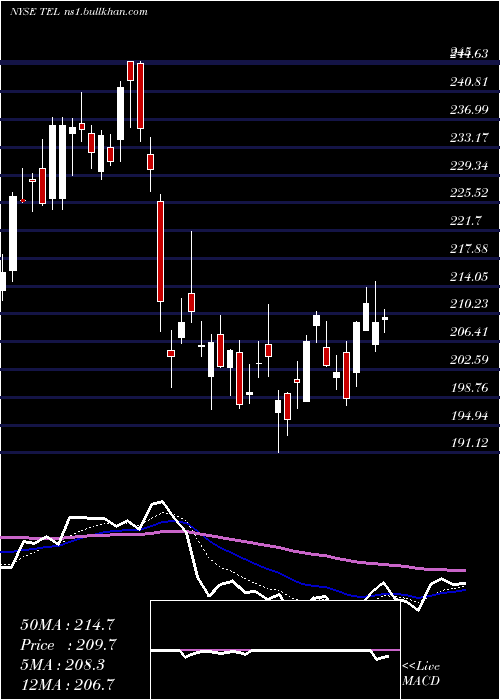Select the 210.23 price axis label

pyautogui.click(x=469, y=304)
